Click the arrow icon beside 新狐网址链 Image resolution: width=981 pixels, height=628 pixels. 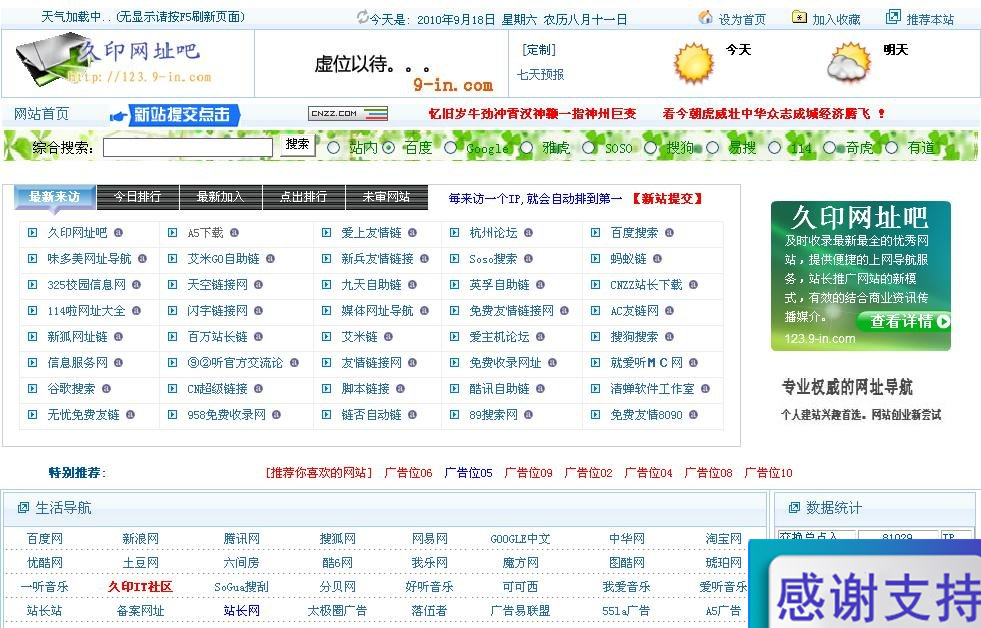point(33,337)
